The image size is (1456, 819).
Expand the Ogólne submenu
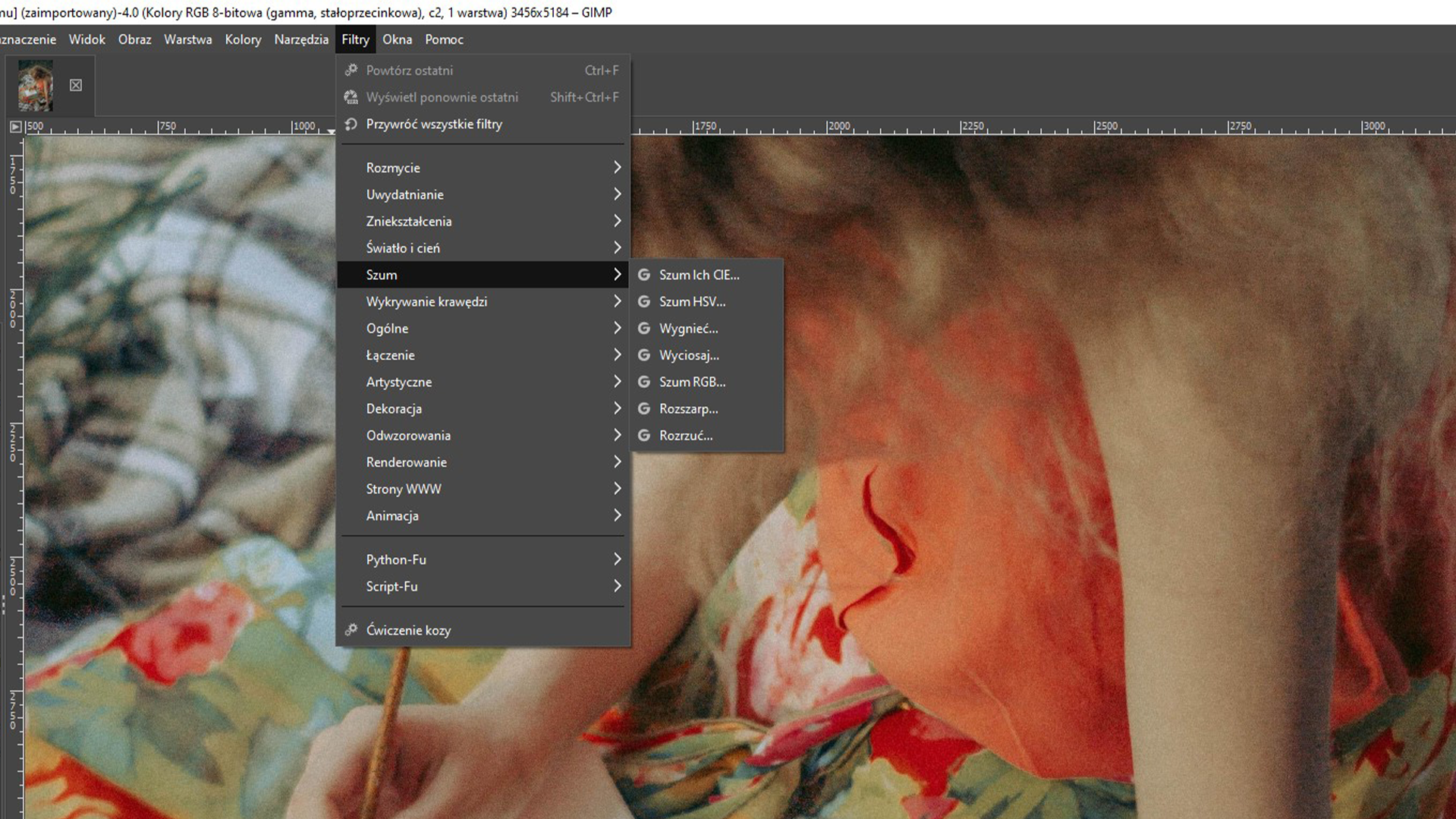click(x=483, y=328)
